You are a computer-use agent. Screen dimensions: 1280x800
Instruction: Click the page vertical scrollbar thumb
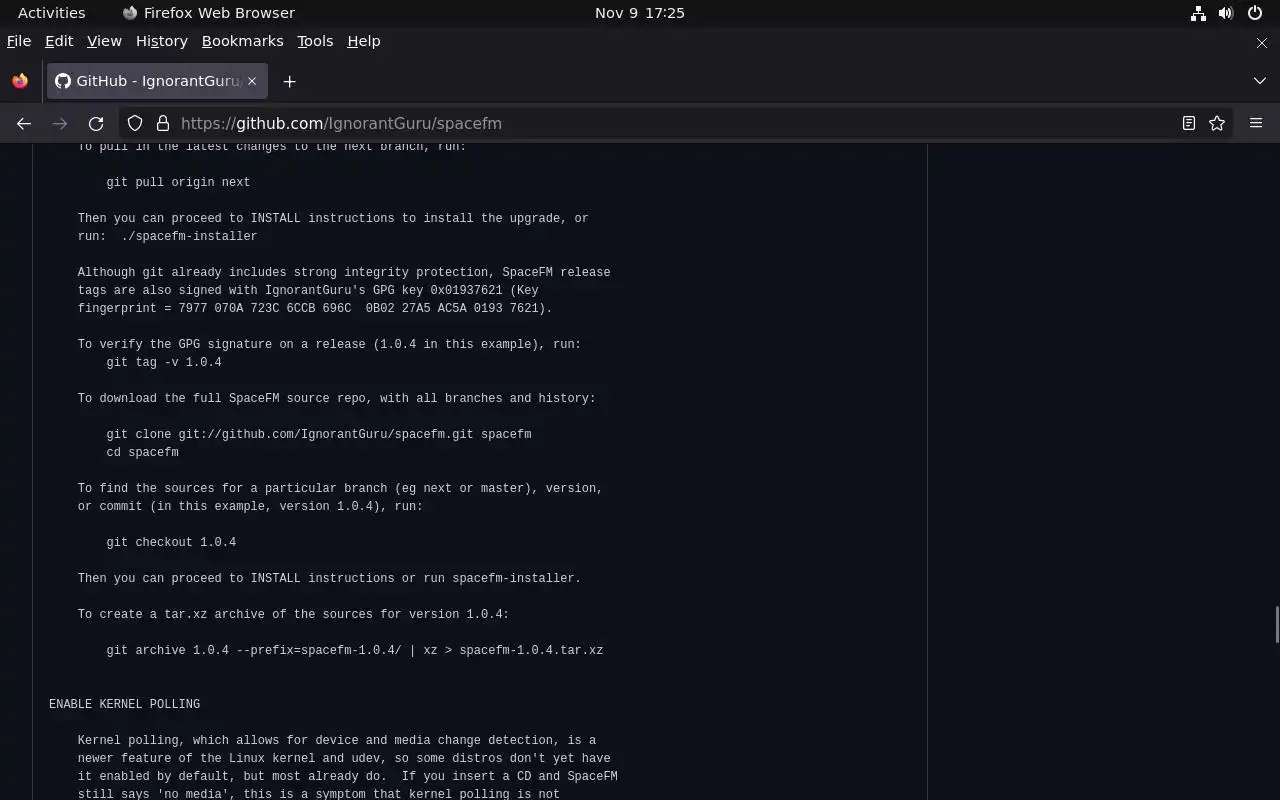pyautogui.click(x=1276, y=625)
